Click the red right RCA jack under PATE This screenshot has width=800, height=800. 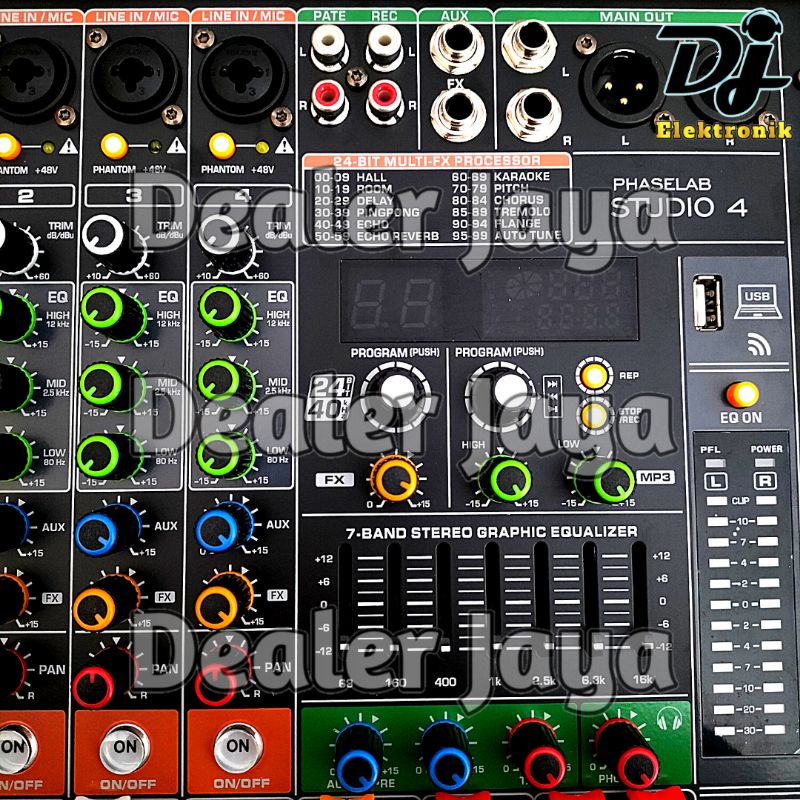(x=330, y=101)
